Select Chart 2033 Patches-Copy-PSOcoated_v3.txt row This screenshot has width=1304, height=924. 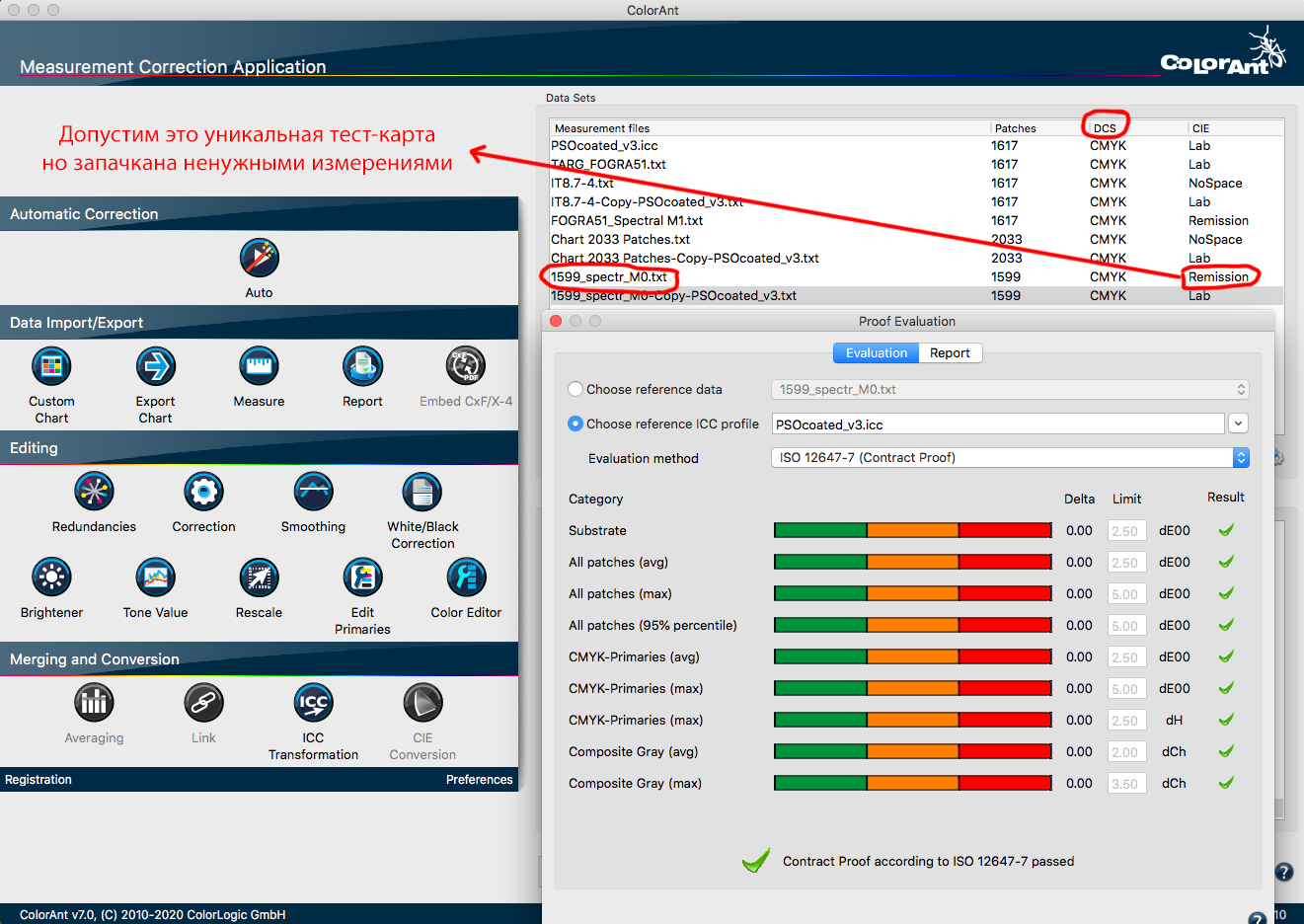click(916, 258)
